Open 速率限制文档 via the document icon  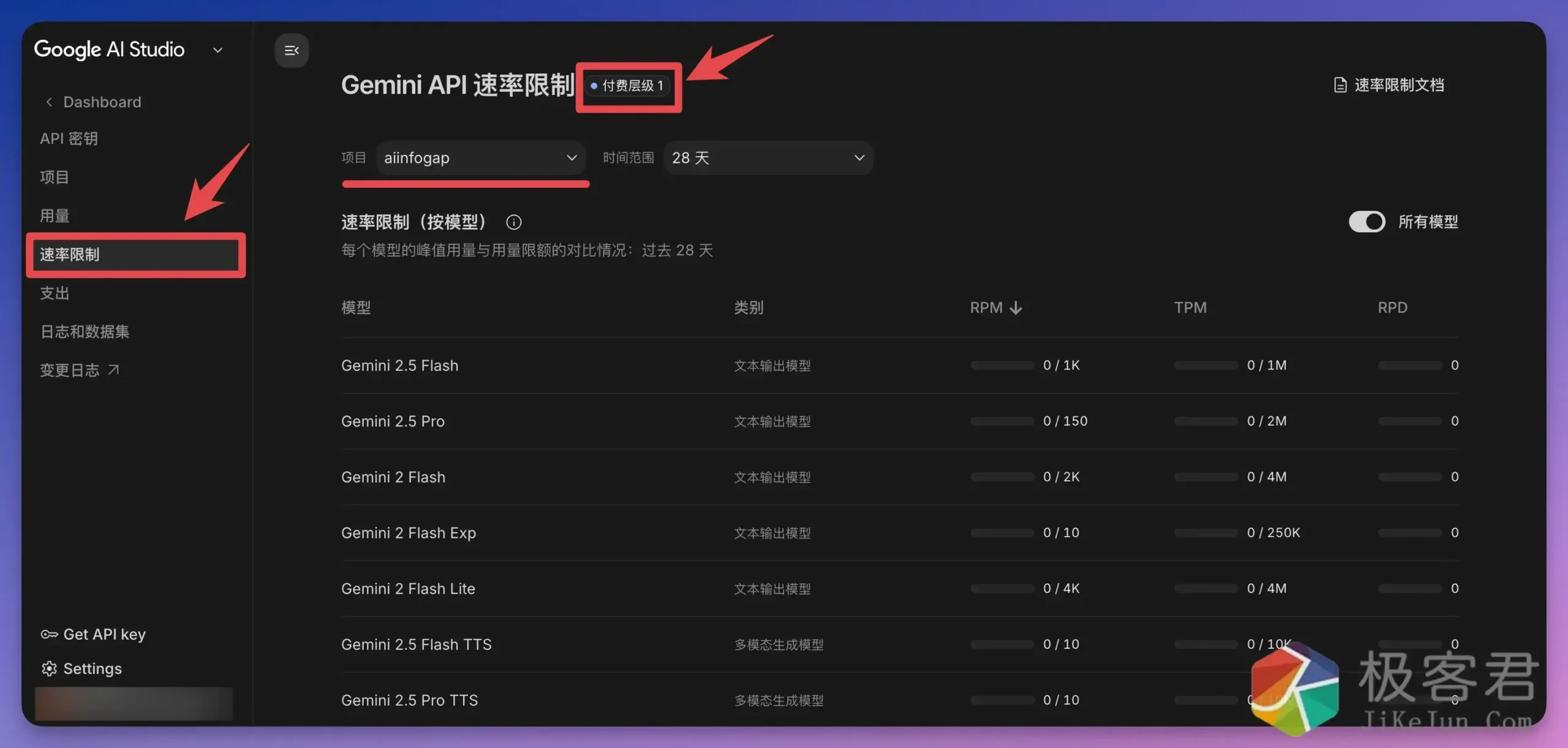click(x=1341, y=85)
